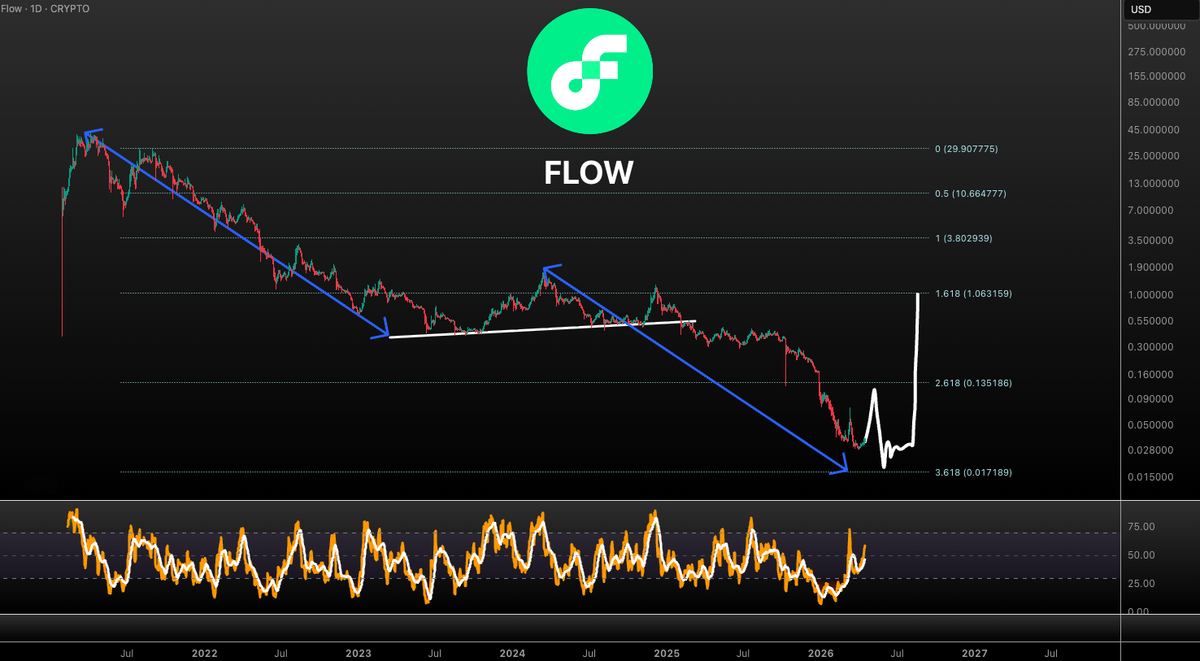
Task: Click the 2025 label on time axis
Action: [x=667, y=652]
